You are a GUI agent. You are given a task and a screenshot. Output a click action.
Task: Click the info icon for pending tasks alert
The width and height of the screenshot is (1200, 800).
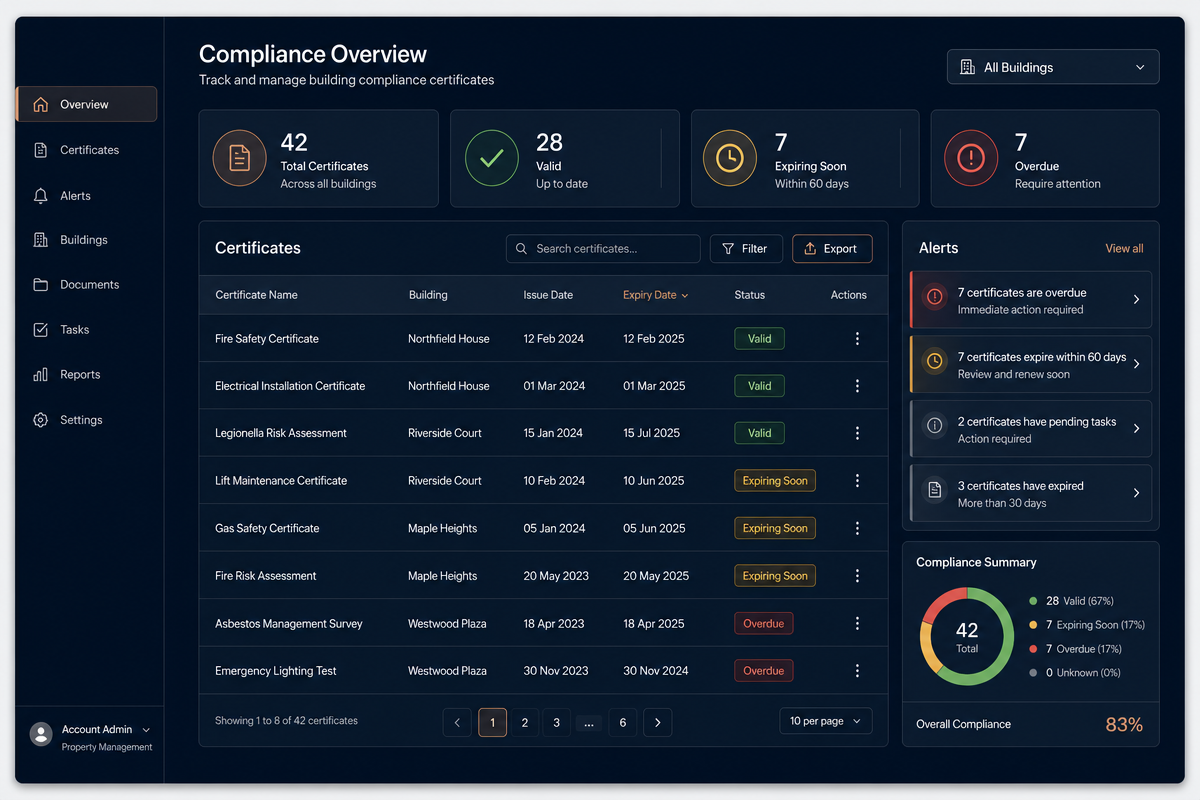click(x=935, y=426)
